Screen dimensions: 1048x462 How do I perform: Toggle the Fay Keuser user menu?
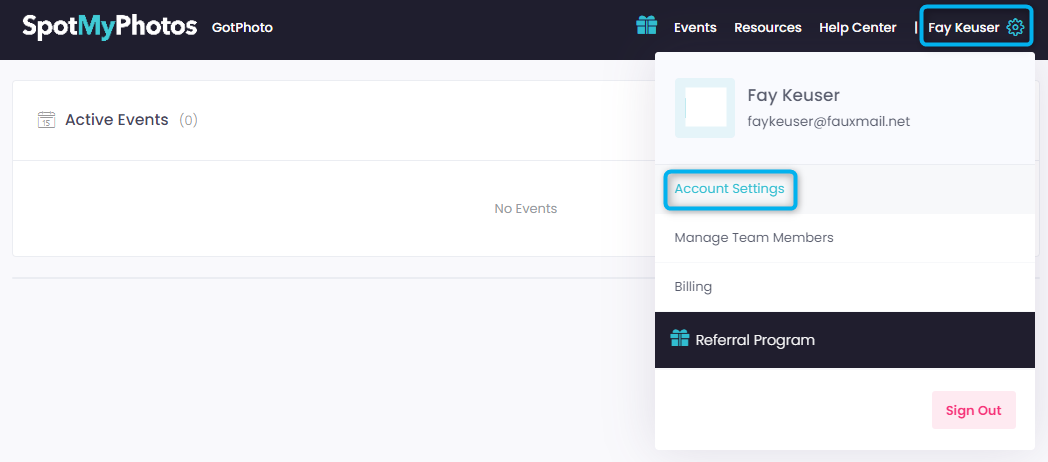[x=976, y=27]
